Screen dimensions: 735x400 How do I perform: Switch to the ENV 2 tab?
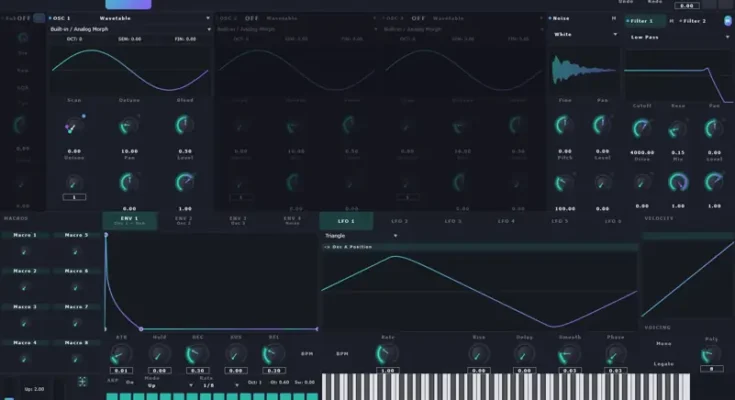point(184,220)
